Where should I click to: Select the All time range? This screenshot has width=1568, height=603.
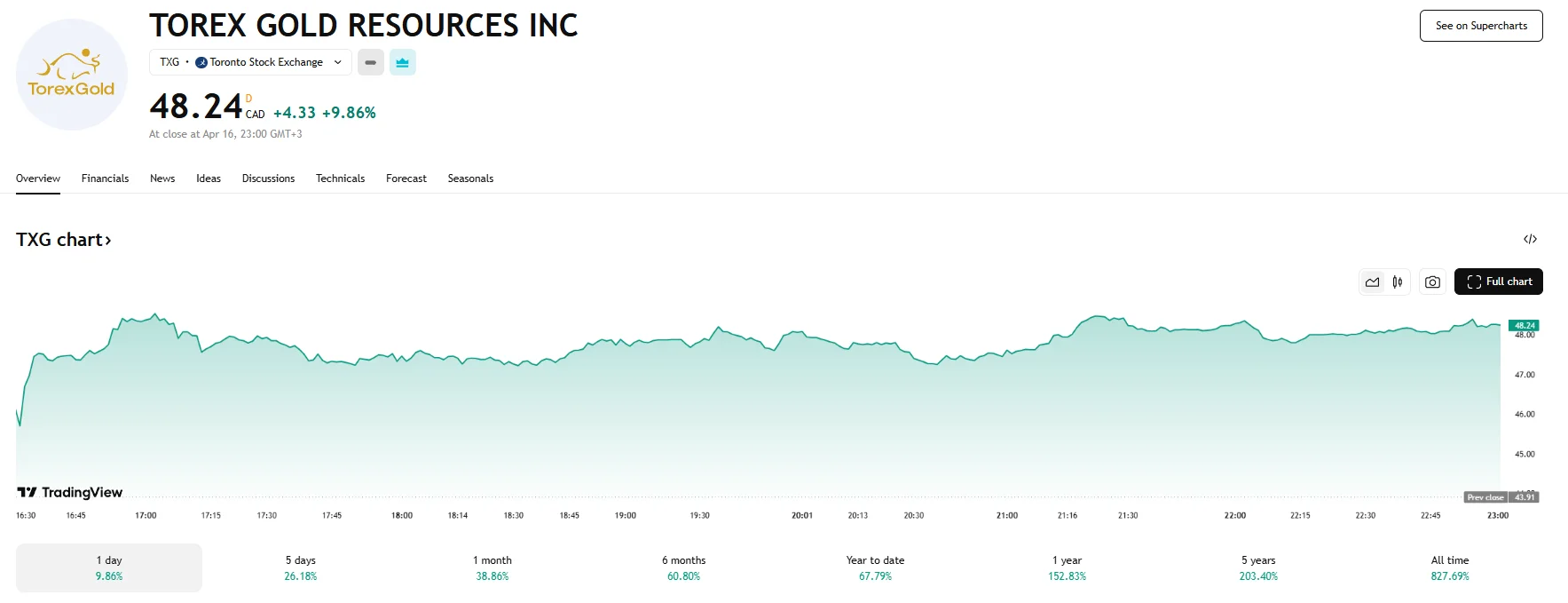pos(1449,567)
